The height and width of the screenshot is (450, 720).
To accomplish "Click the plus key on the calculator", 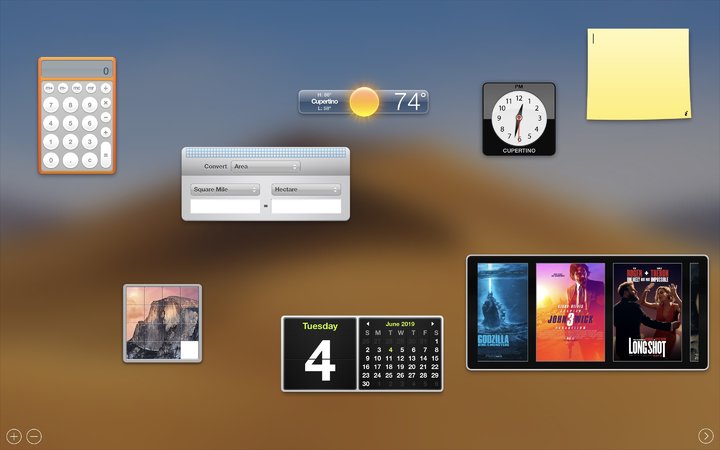I will (x=106, y=132).
